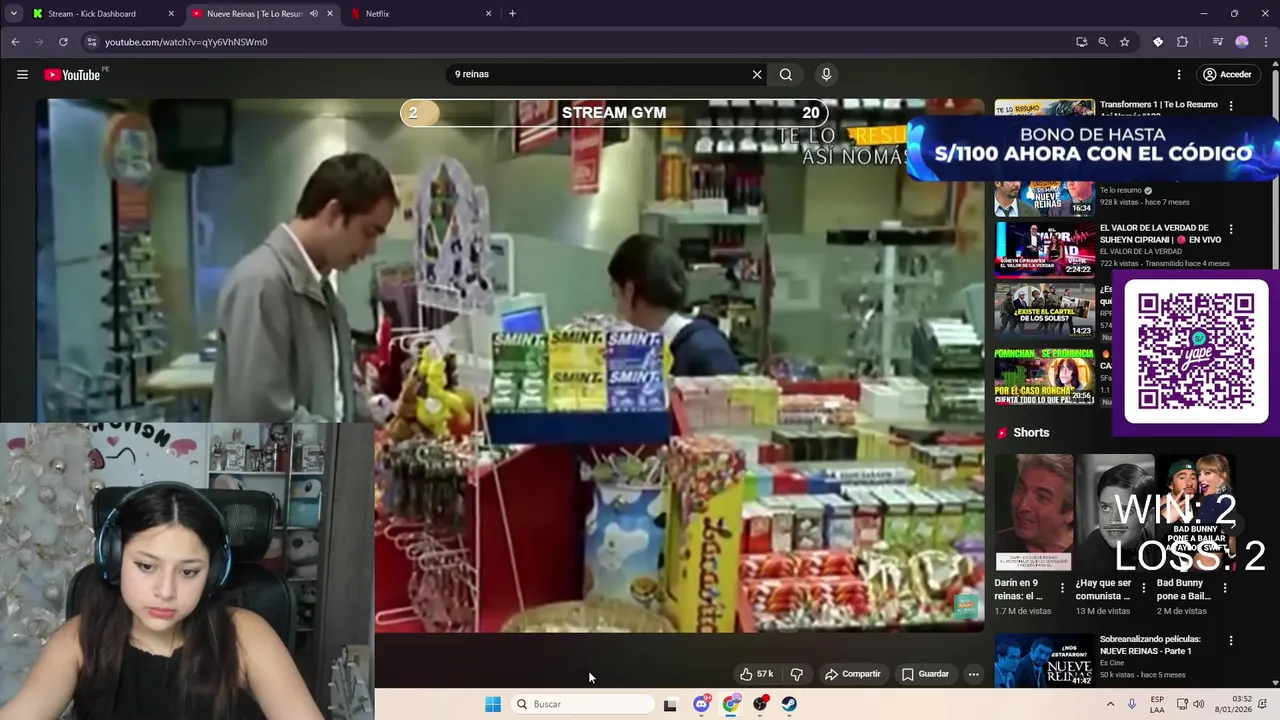Save video using the Guardar button

[925, 674]
